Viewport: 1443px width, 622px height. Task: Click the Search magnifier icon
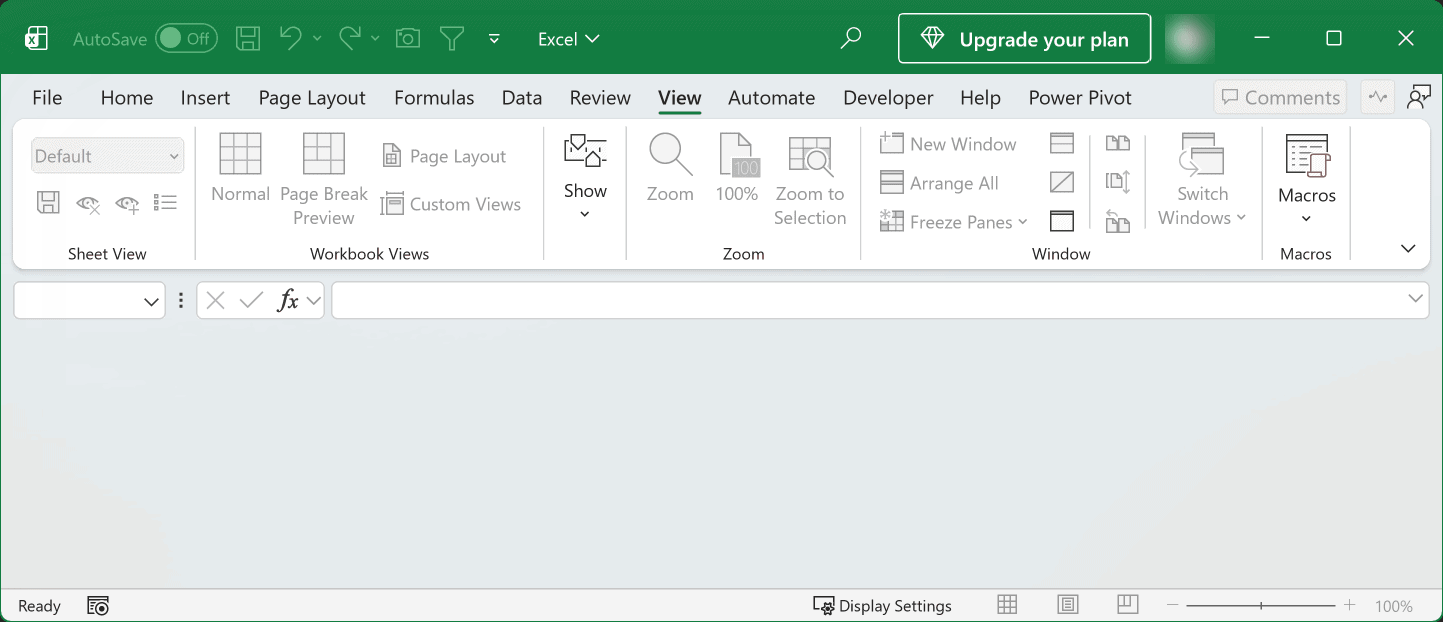coord(850,38)
